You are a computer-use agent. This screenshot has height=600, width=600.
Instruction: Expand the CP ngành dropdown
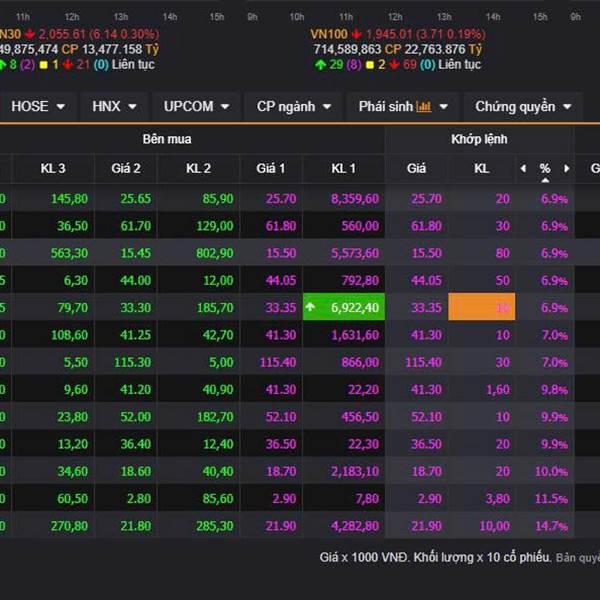[294, 106]
